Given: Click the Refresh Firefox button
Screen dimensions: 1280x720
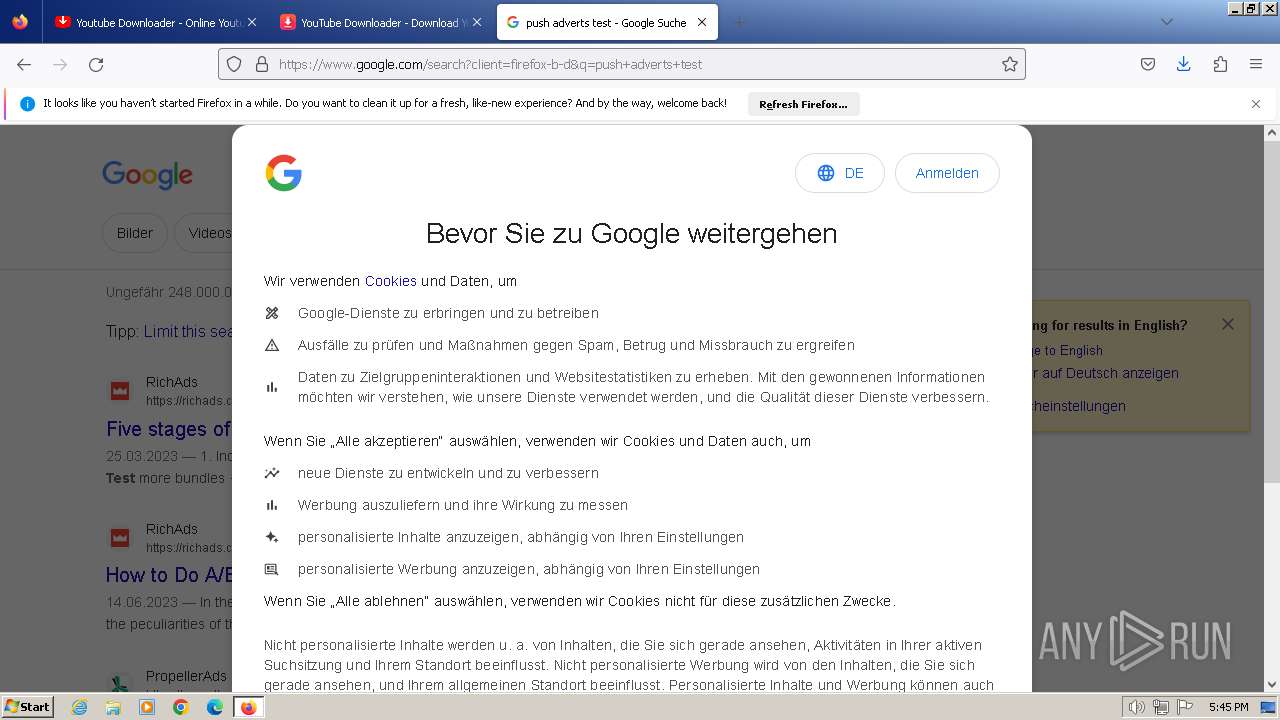Looking at the screenshot, I should click(803, 104).
